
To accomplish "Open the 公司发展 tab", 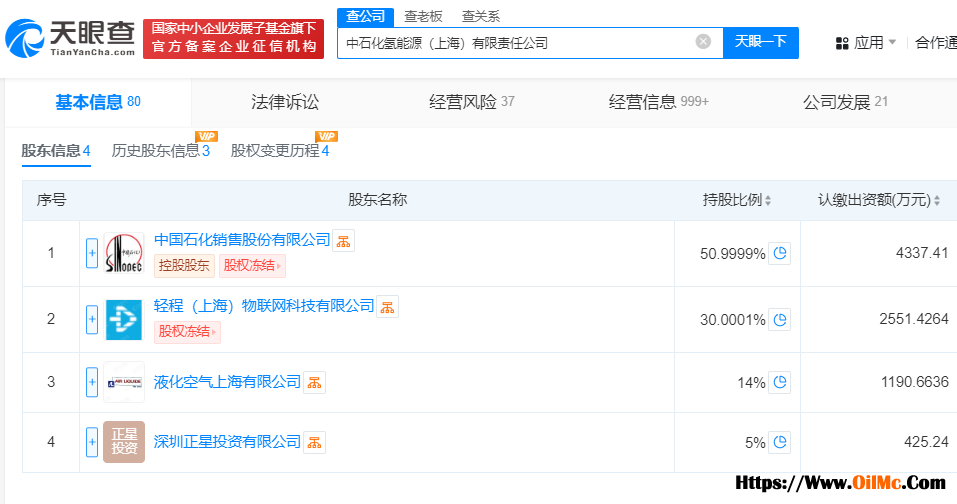I will [845, 102].
